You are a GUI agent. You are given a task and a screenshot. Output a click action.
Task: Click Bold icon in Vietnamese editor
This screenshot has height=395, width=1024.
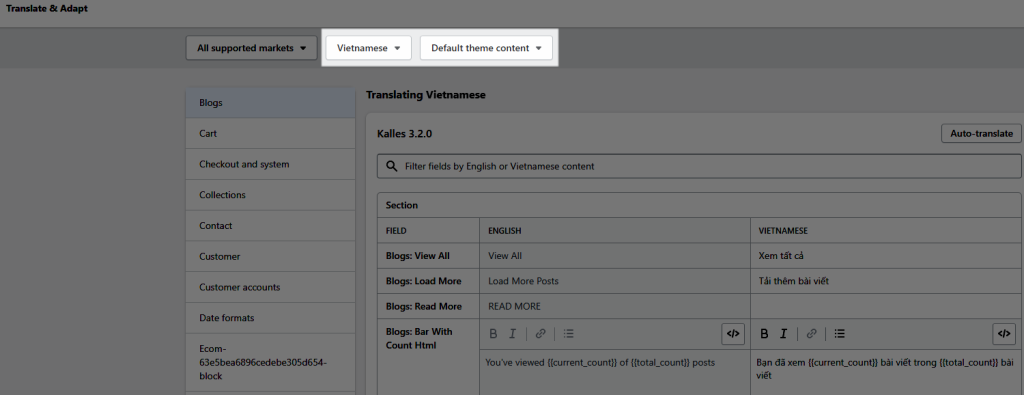coord(764,334)
